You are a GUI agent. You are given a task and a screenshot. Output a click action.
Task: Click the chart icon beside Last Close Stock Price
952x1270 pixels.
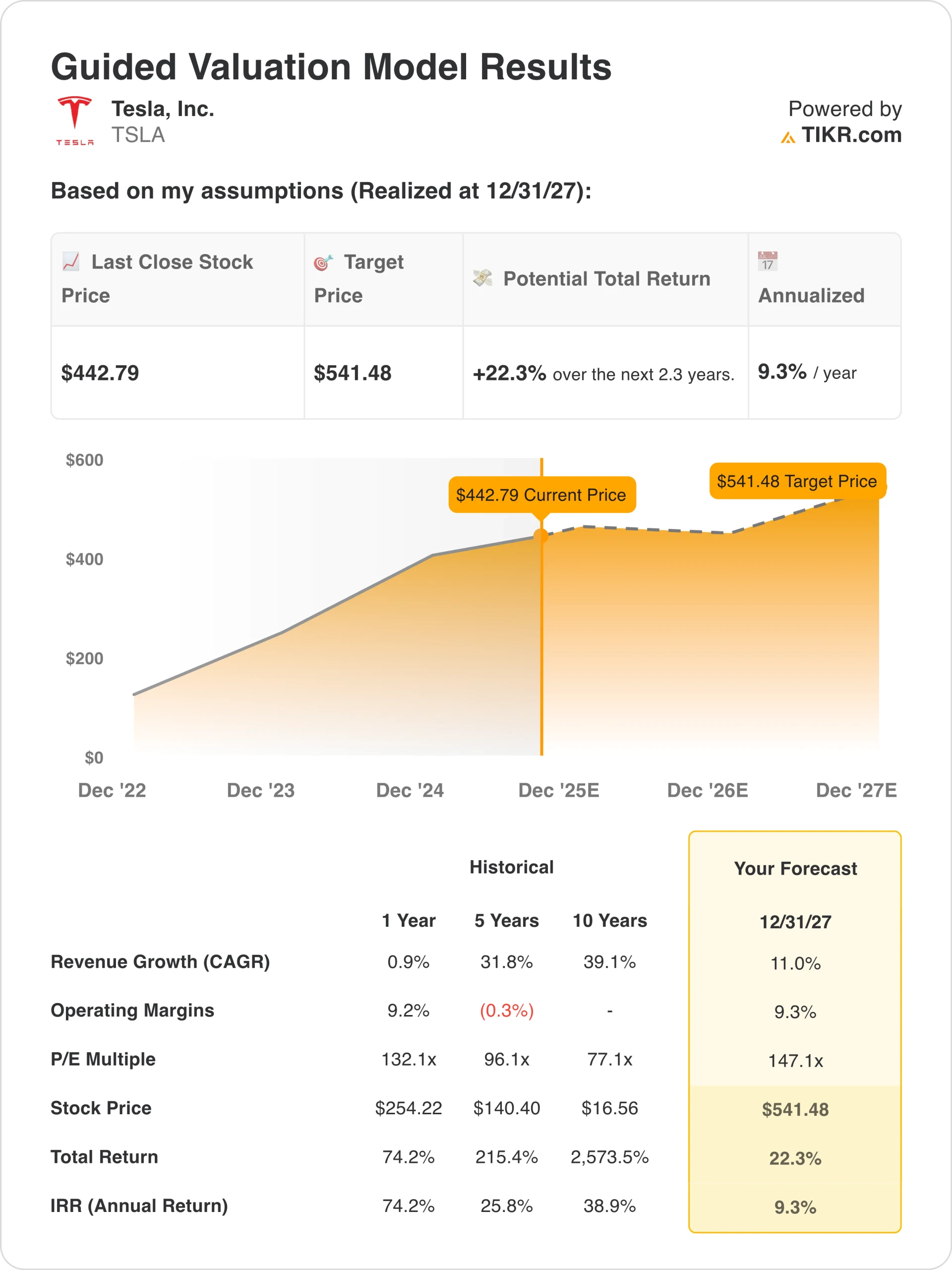pyautogui.click(x=71, y=261)
